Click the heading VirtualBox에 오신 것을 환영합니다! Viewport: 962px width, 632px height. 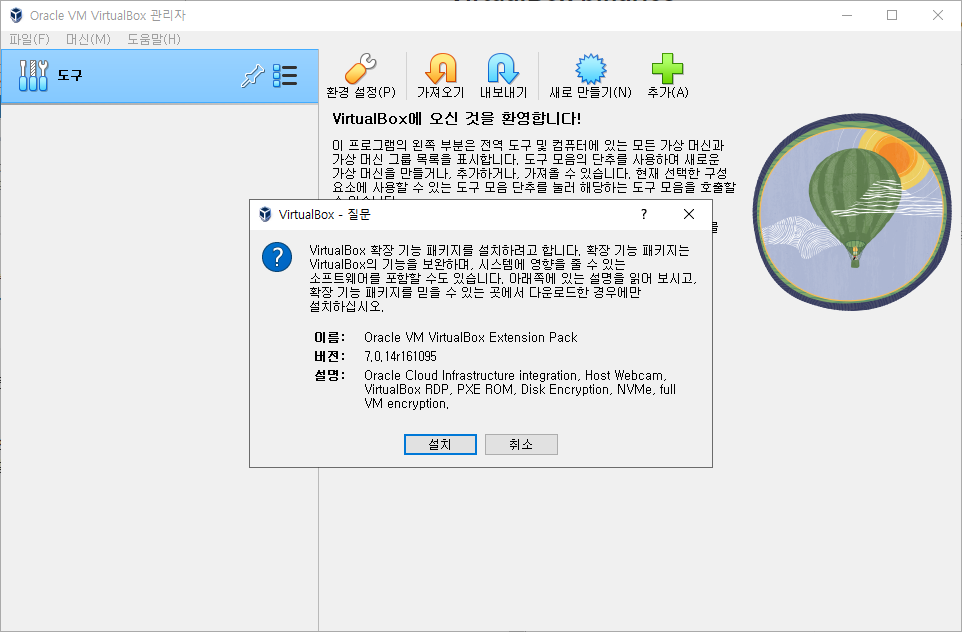click(456, 118)
